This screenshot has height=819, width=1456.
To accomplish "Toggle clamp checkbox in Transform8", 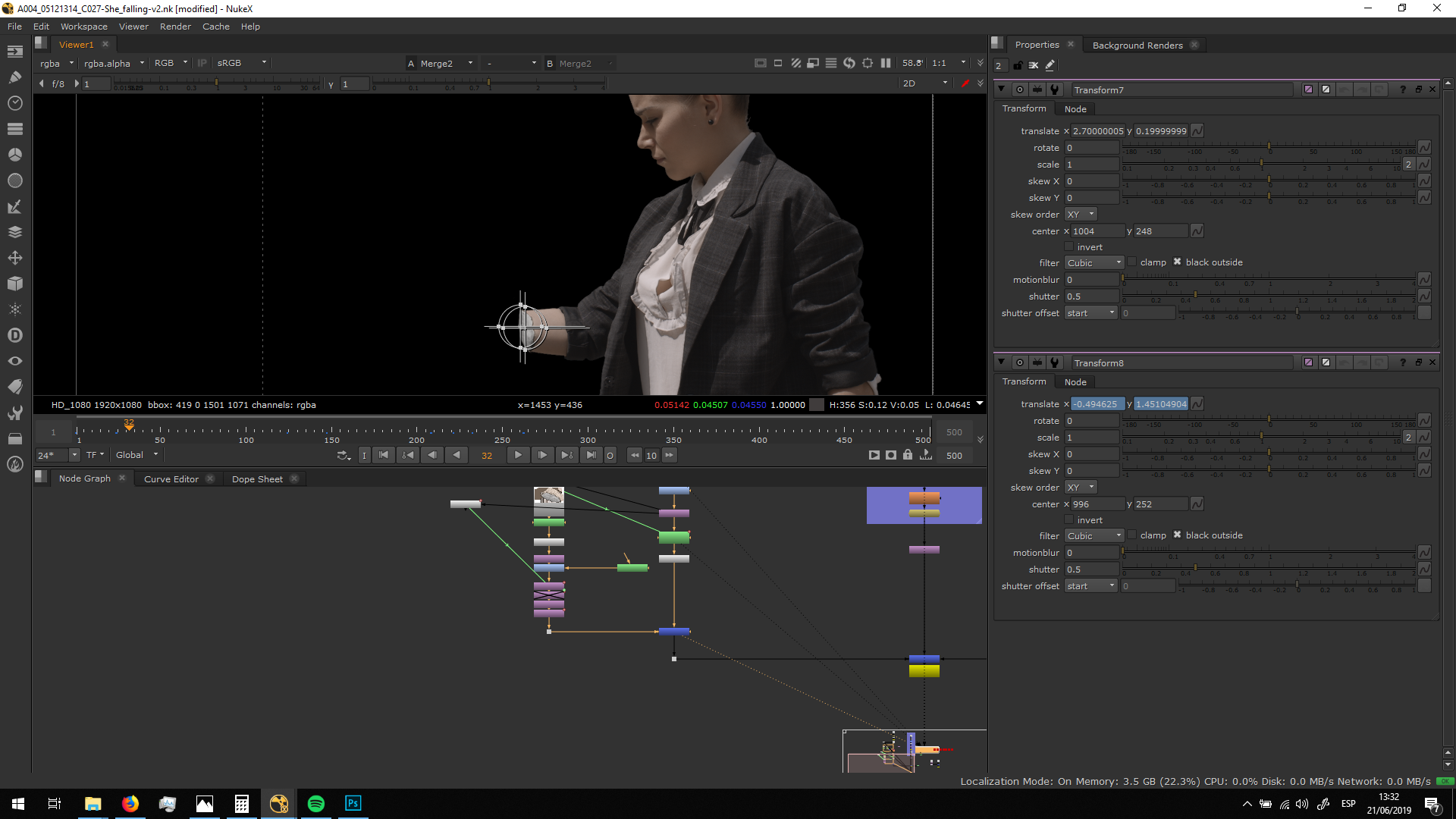I will click(1132, 535).
